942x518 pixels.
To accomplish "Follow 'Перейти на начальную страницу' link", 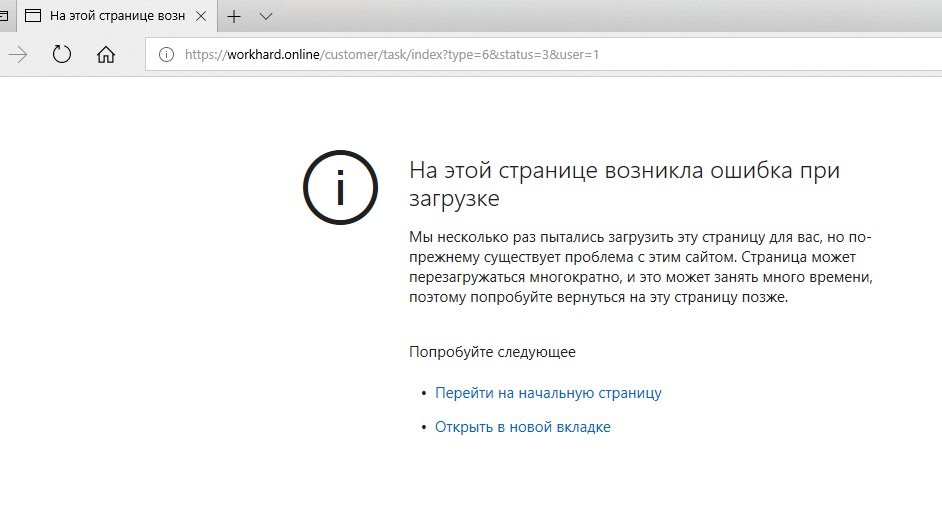I will (548, 393).
